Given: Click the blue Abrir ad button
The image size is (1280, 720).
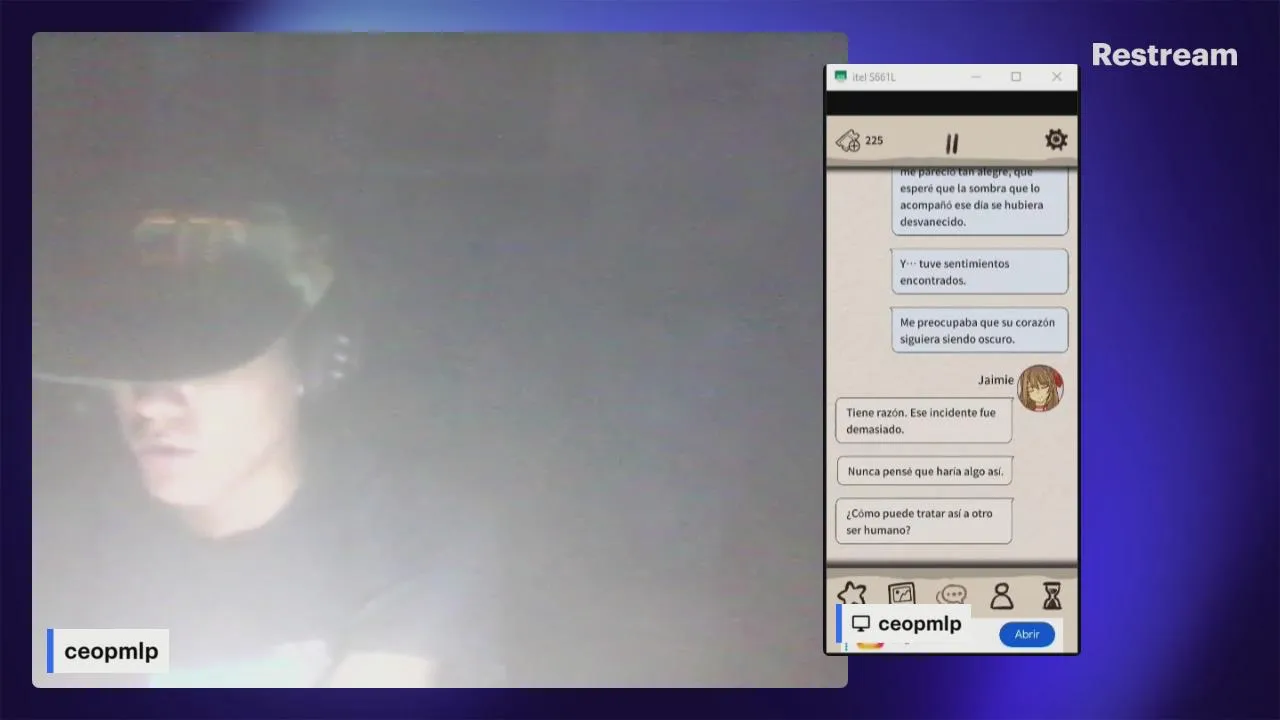Looking at the screenshot, I should coord(1027,634).
